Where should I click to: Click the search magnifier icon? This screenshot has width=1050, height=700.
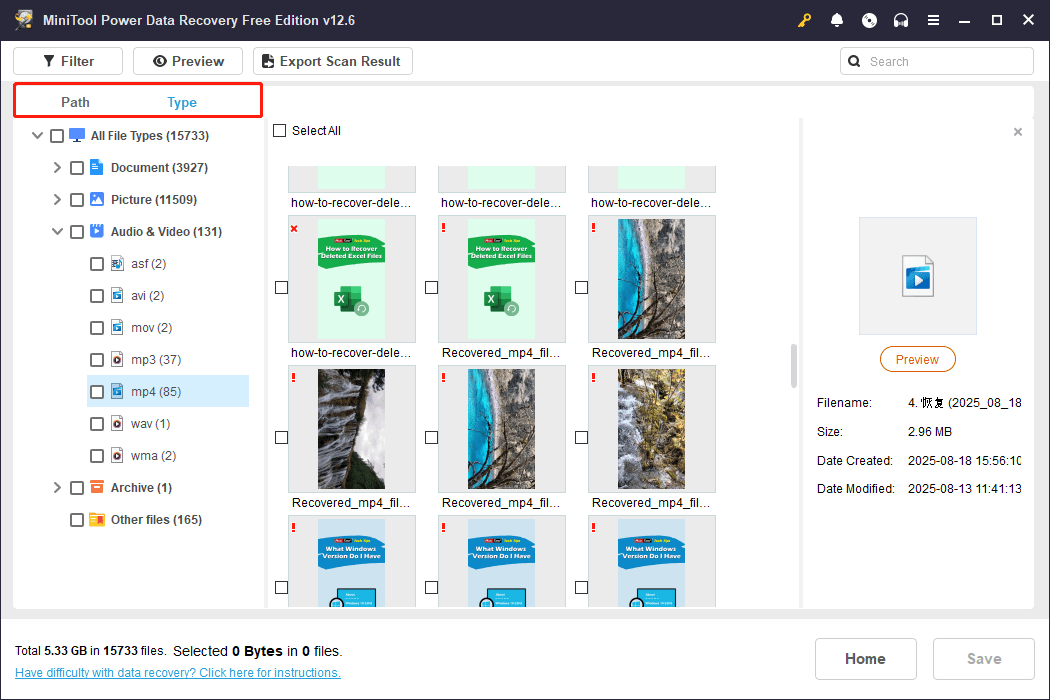coord(854,61)
